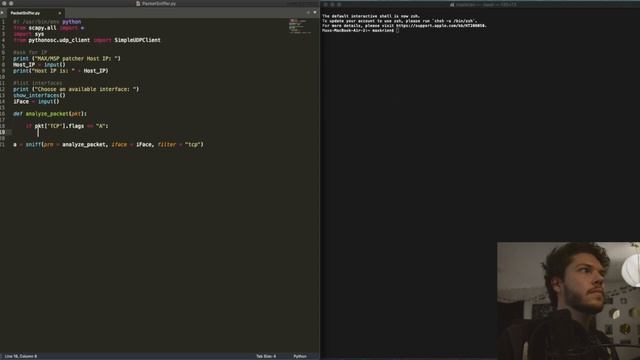
Task: Click the close button of the Terminal window
Action: (326, 4)
